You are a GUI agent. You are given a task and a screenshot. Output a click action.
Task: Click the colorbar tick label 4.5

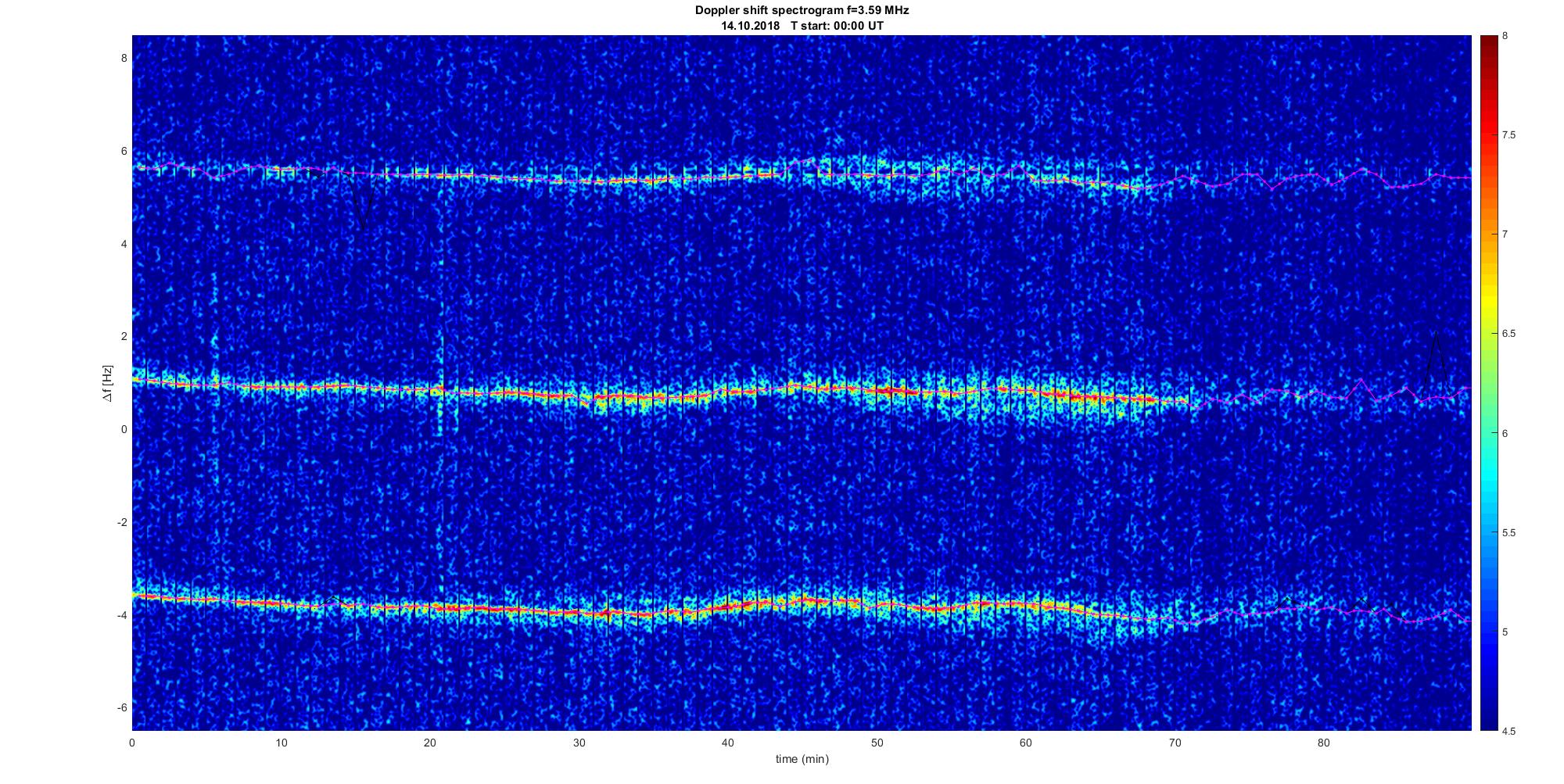[1510, 731]
